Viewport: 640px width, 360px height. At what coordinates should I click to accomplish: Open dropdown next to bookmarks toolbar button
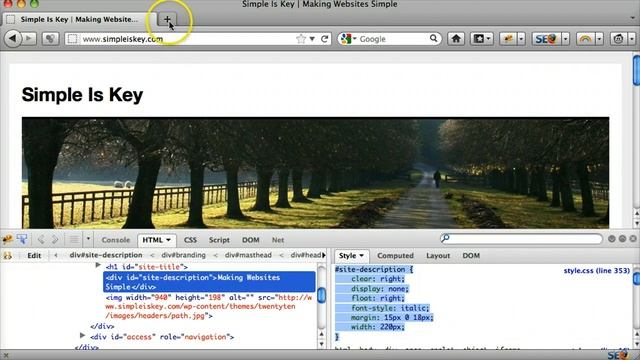click(489, 39)
